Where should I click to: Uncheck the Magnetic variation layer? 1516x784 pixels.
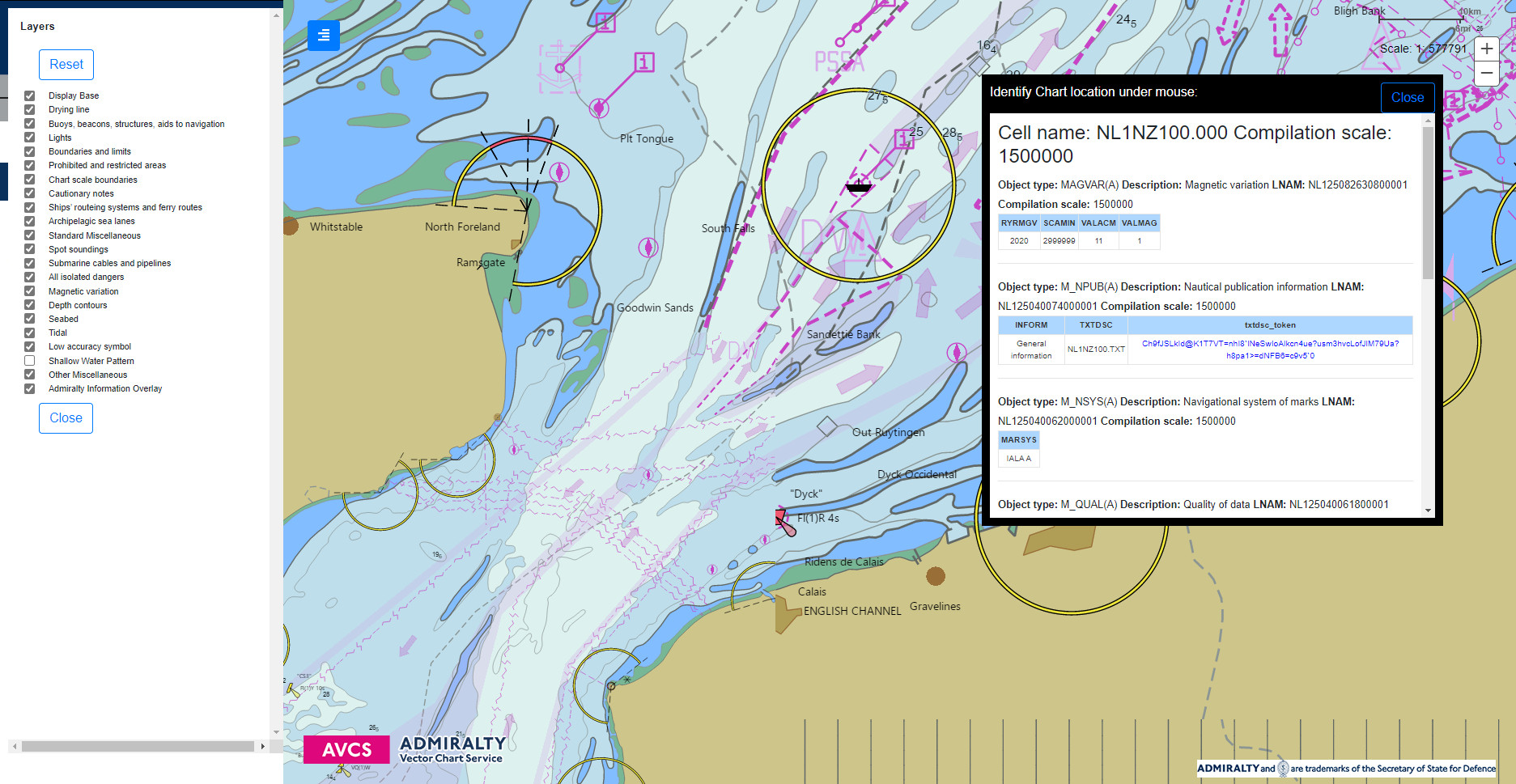coord(29,290)
